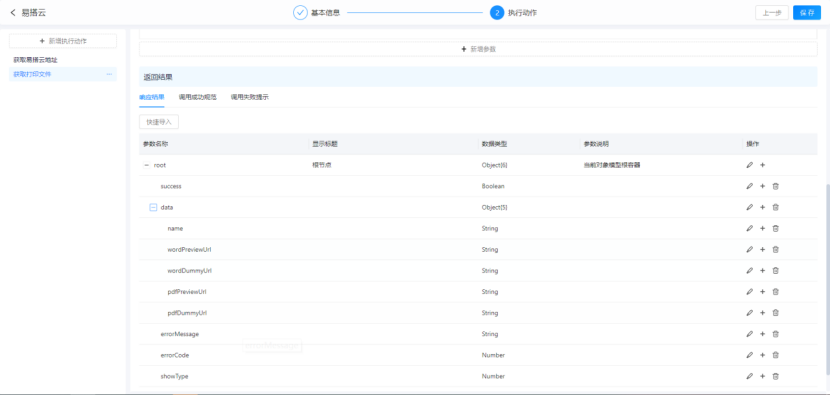Delete the success parameter

tap(775, 186)
